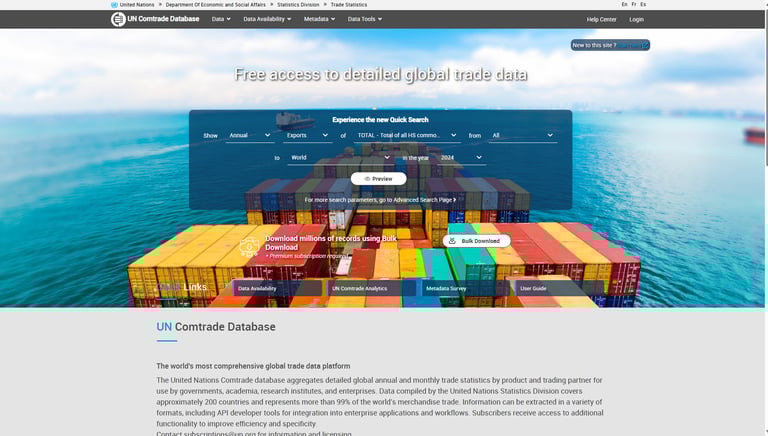768x436 pixels.
Task: Switch language to Es
Action: pyautogui.click(x=643, y=4)
